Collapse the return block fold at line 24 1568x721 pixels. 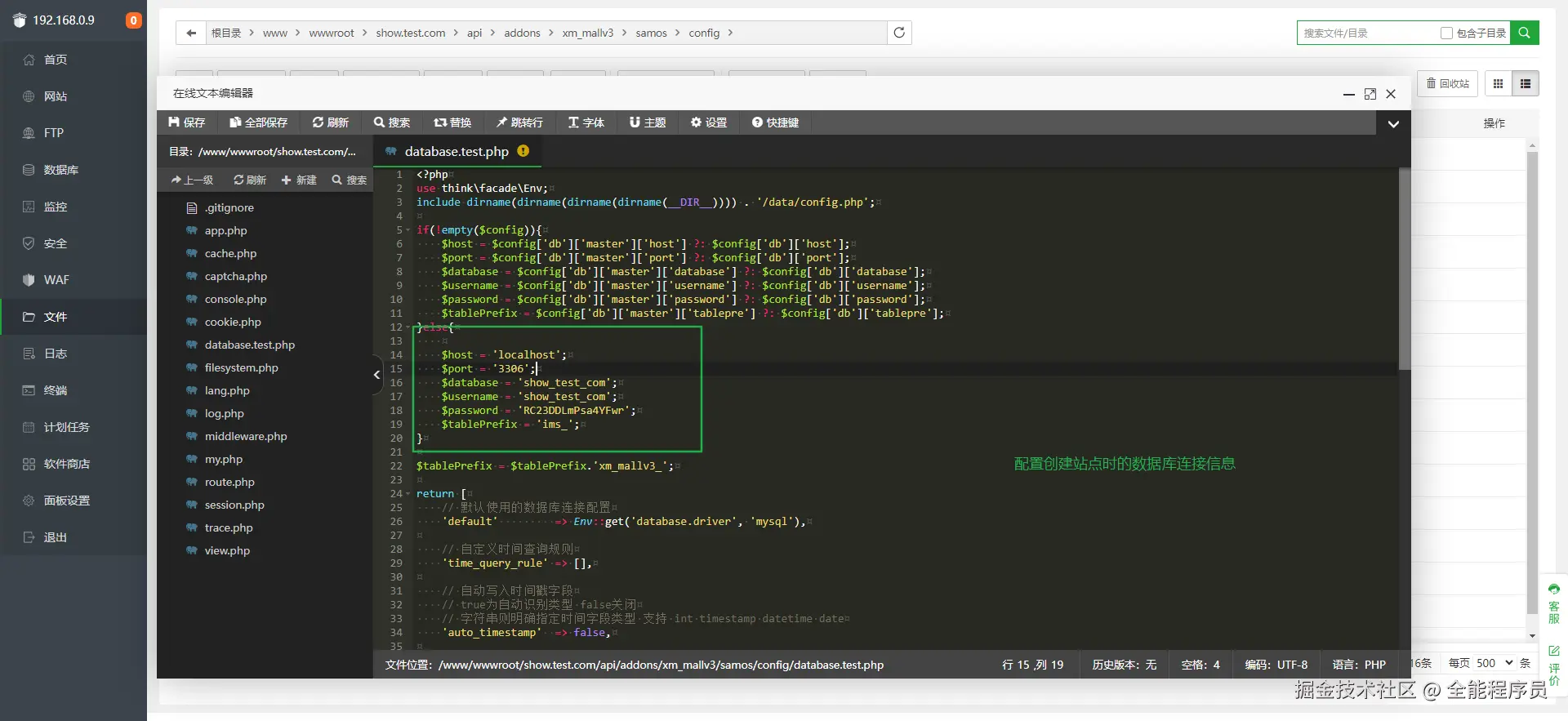coord(408,494)
